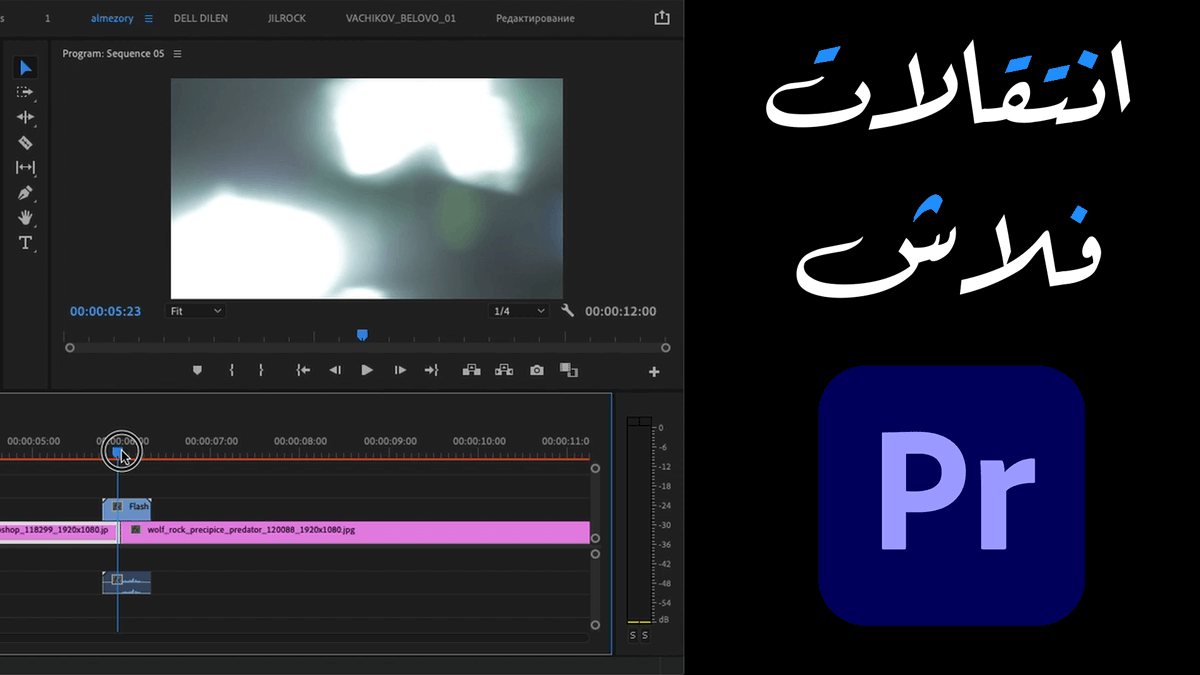The width and height of the screenshot is (1200, 675).
Task: Open the 1/4 playback resolution dropdown
Action: pos(518,311)
